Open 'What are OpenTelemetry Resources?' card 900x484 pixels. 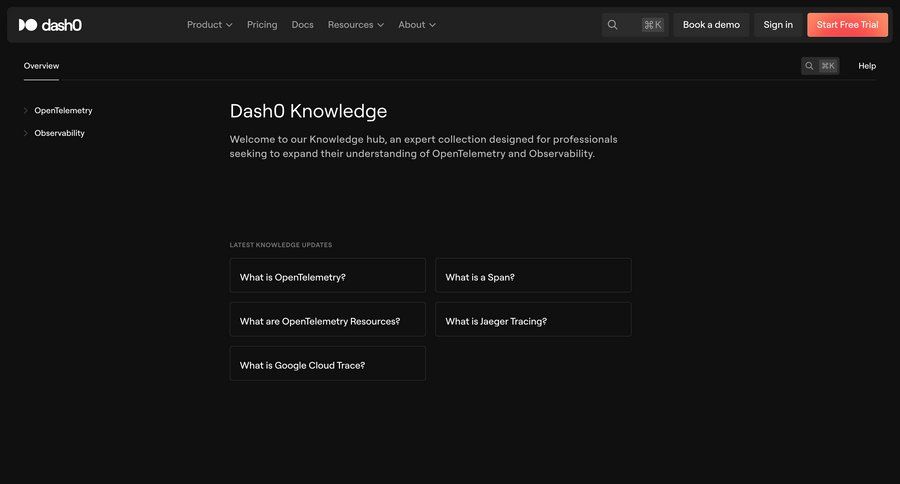point(328,320)
